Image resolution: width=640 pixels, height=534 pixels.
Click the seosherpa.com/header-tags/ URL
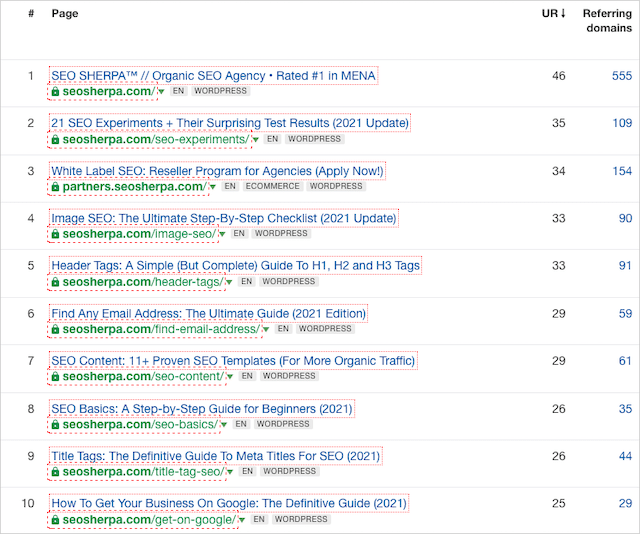click(143, 282)
